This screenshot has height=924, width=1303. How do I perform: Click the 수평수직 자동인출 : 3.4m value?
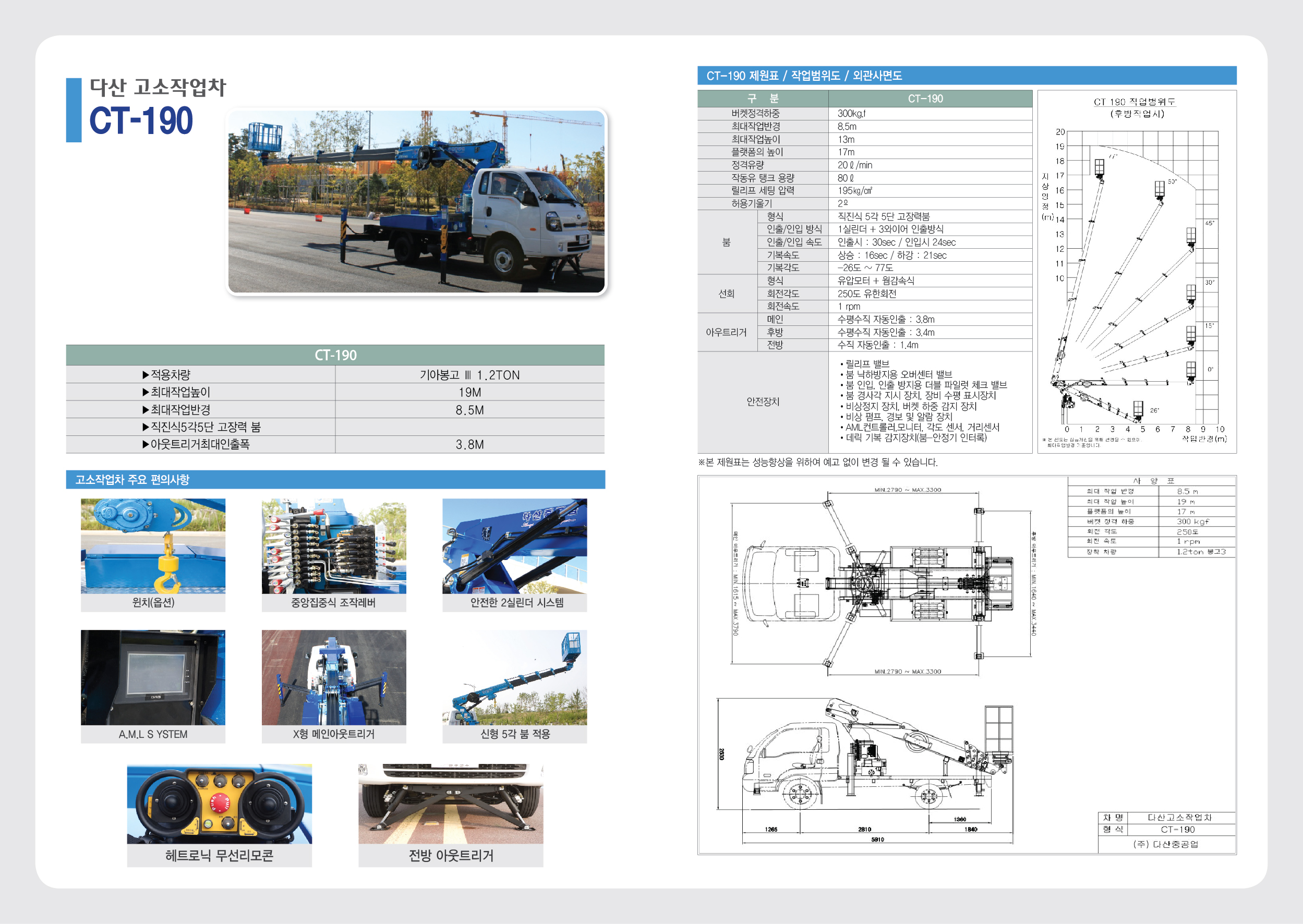point(885,332)
